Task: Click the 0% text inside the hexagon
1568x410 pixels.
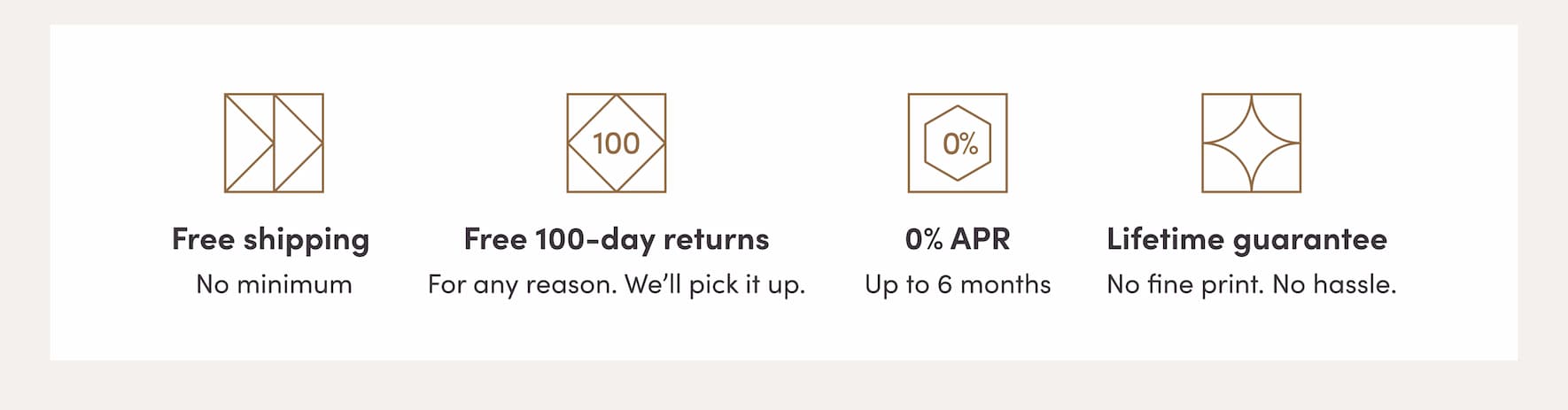Action: pyautogui.click(x=959, y=143)
